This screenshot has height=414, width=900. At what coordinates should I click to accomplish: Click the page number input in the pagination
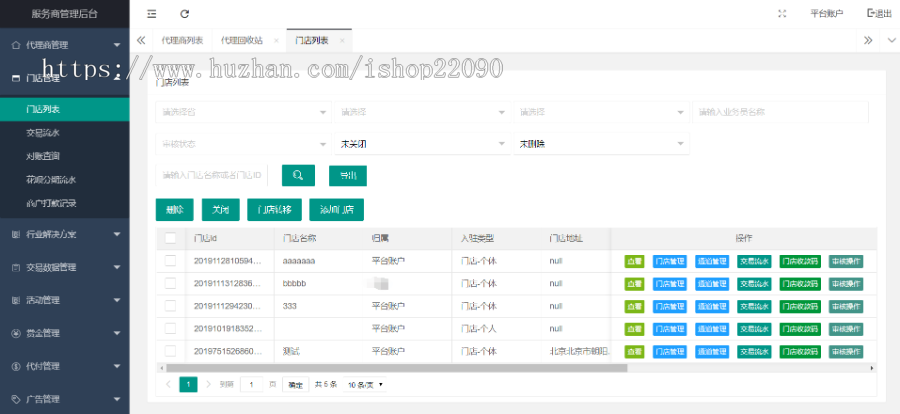pos(251,385)
